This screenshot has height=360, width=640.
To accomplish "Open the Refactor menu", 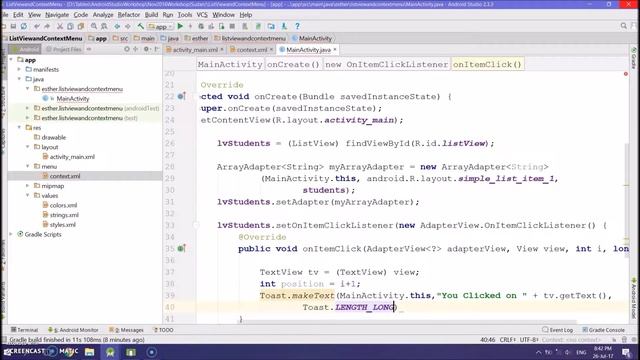I will (129, 15).
